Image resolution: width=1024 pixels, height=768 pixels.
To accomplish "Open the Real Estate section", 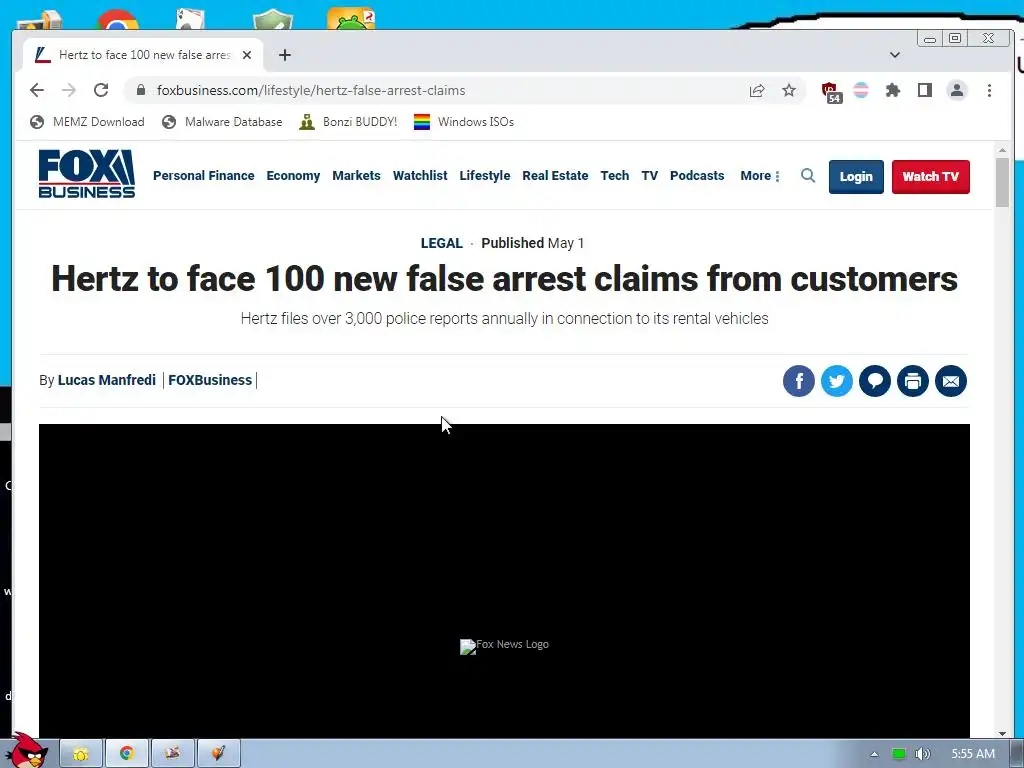I will coord(555,176).
